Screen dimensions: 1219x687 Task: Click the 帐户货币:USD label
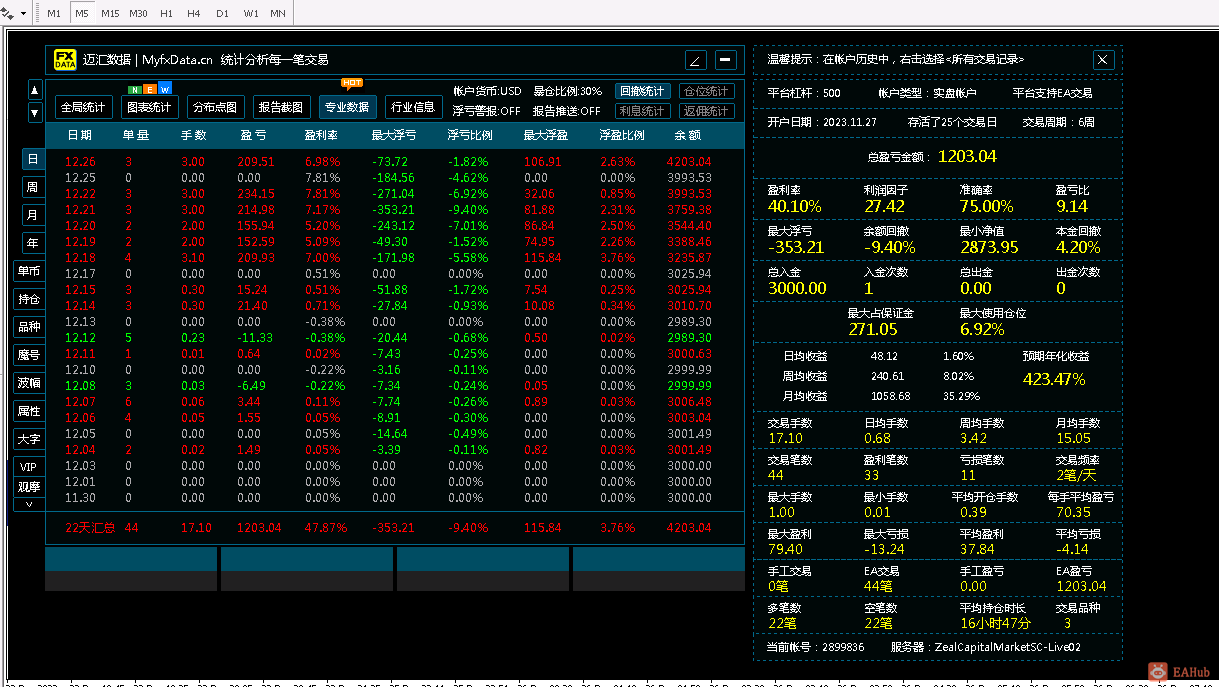coord(487,91)
